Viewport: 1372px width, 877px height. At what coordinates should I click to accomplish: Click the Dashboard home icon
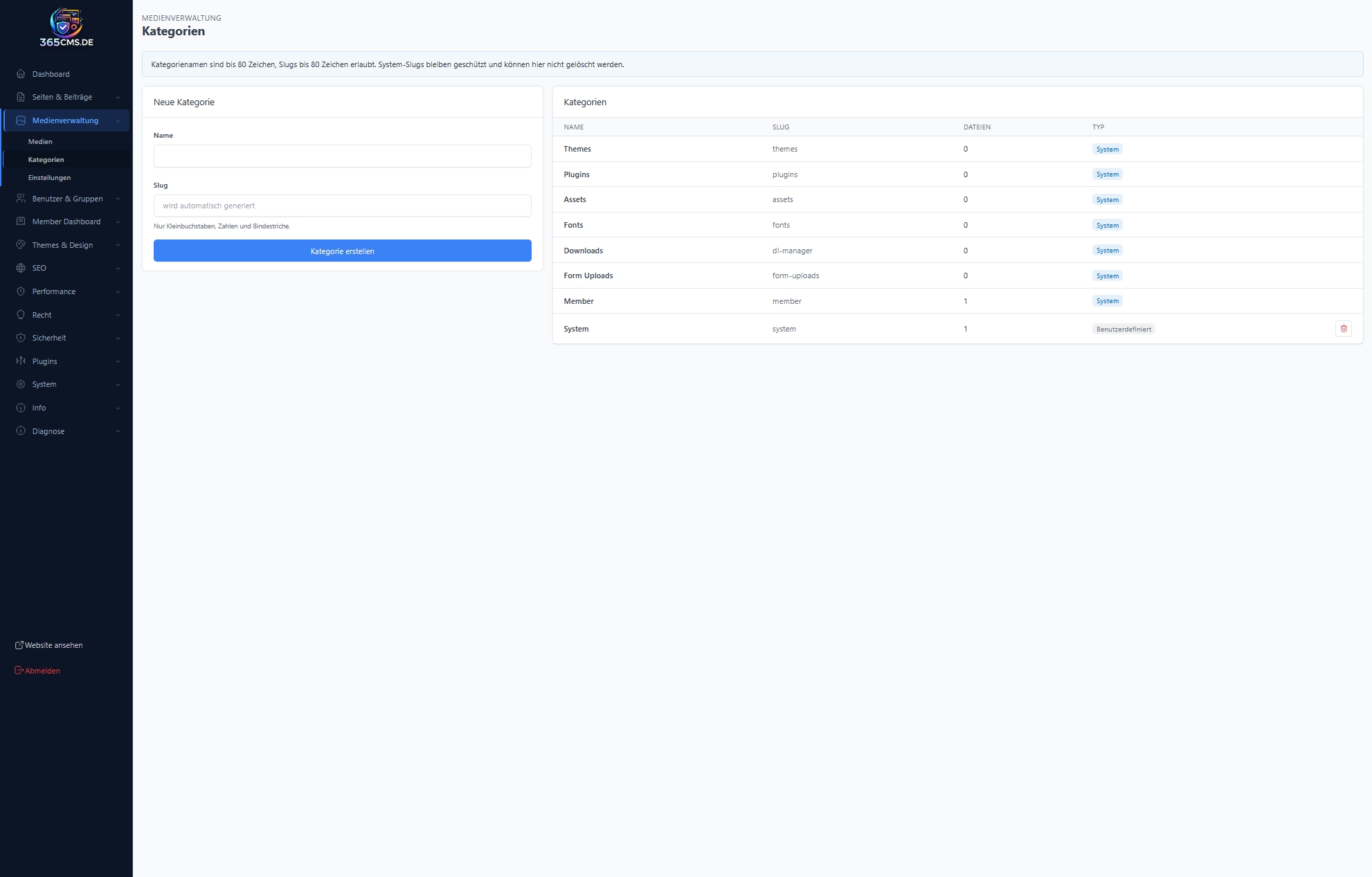(x=21, y=74)
